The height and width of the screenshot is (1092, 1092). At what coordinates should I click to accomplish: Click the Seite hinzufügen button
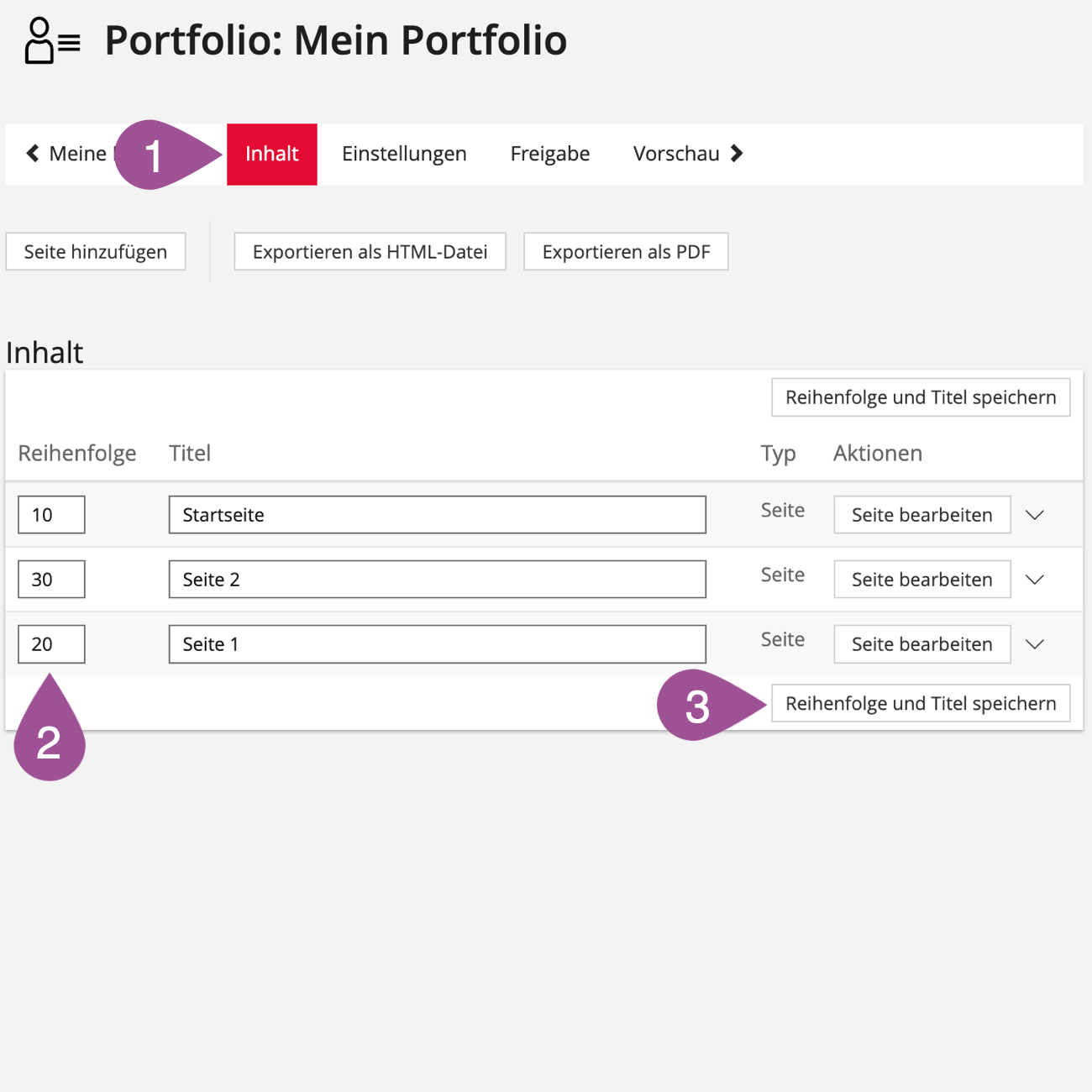pyautogui.click(x=96, y=252)
